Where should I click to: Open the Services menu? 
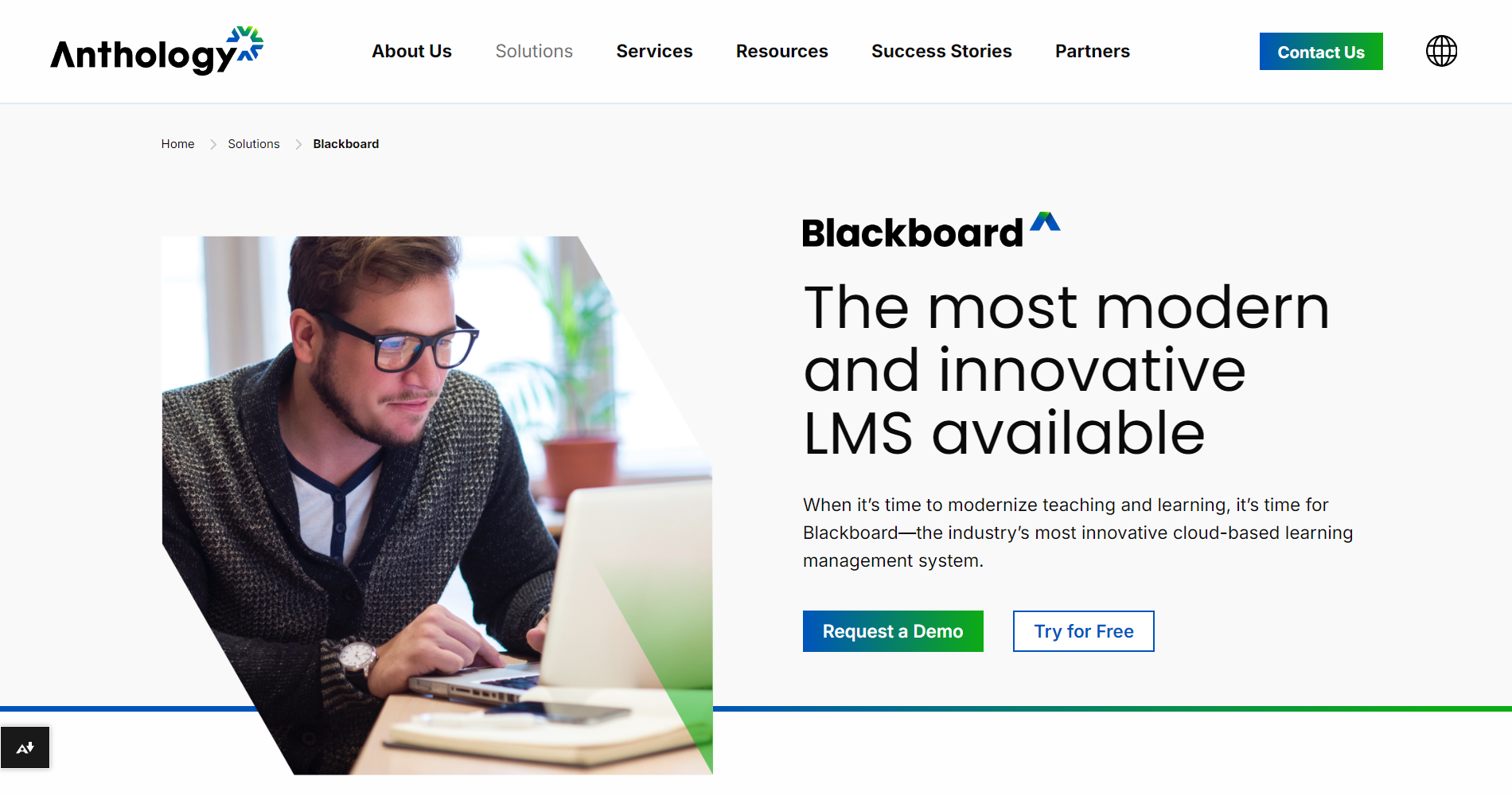(654, 51)
